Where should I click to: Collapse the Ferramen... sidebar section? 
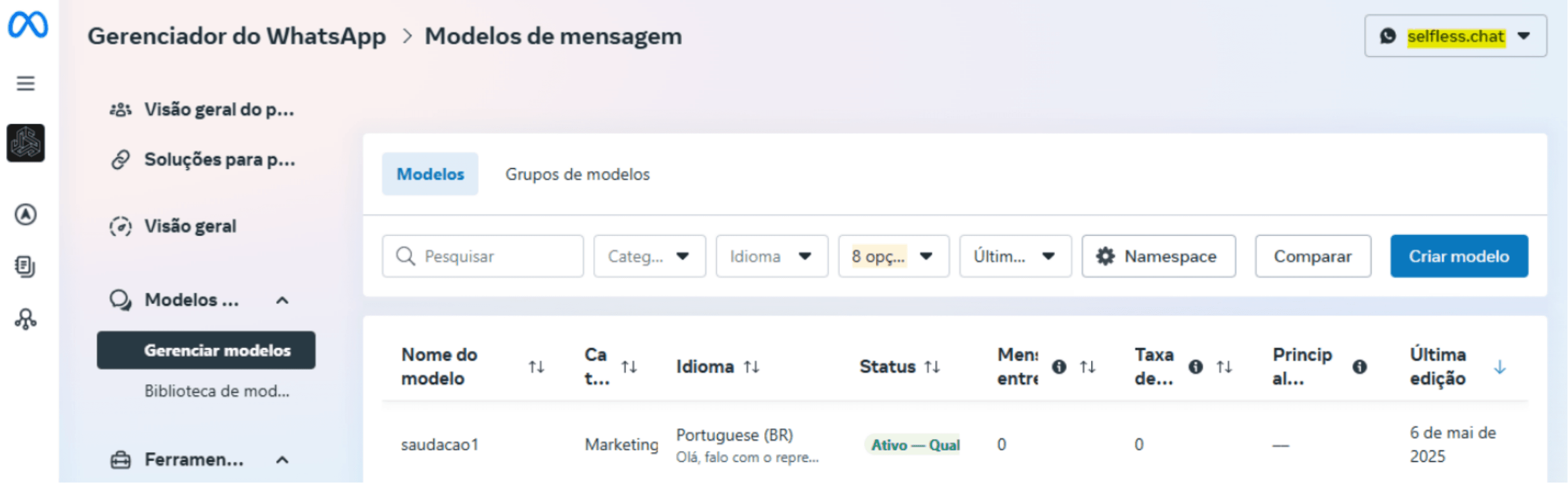point(283,461)
